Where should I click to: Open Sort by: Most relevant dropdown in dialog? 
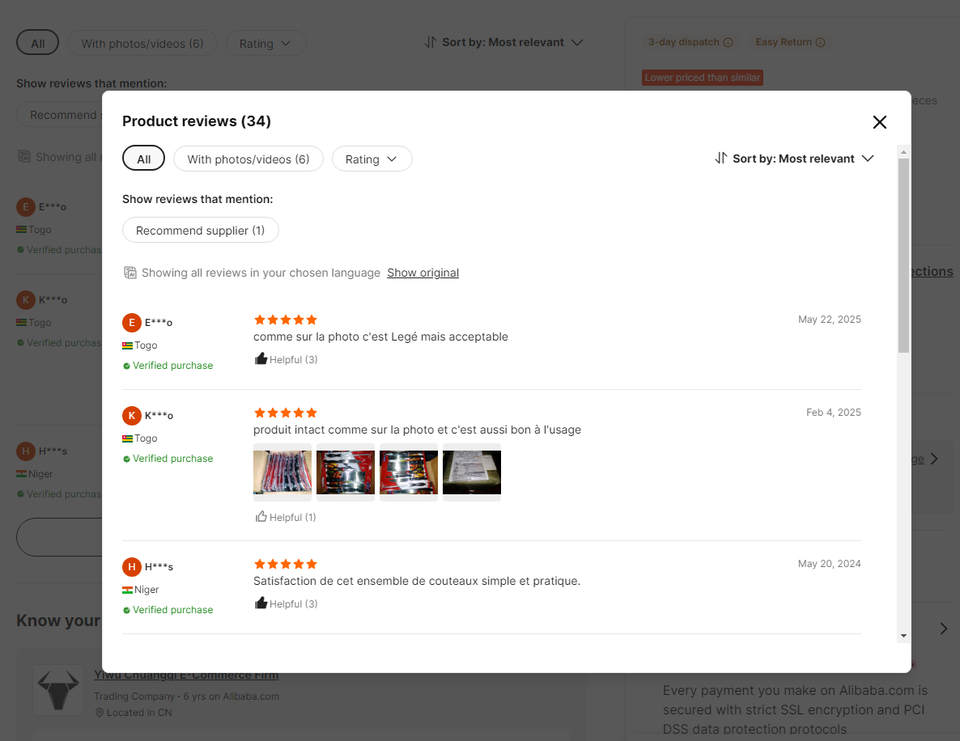tap(794, 159)
